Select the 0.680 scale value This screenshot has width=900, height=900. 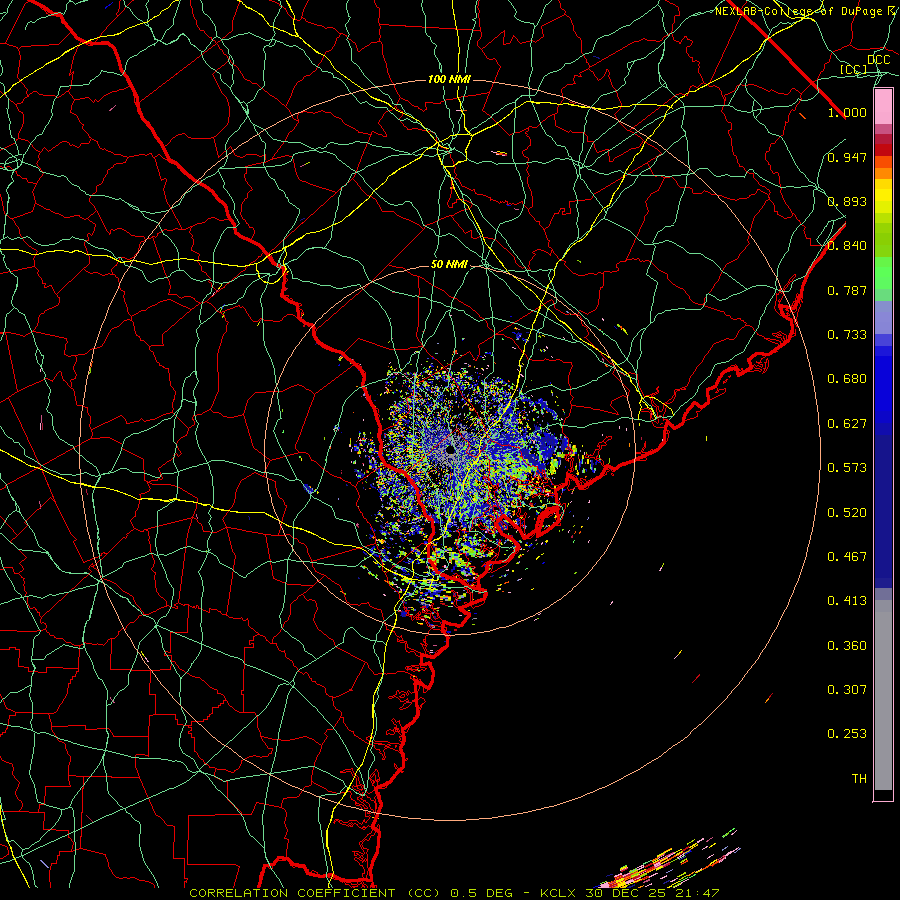(x=847, y=379)
